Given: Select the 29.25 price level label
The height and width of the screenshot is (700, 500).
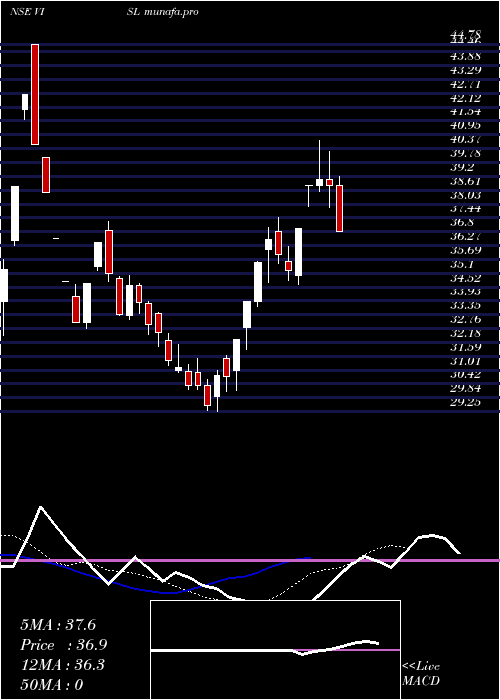Looking at the screenshot, I should (465, 402).
